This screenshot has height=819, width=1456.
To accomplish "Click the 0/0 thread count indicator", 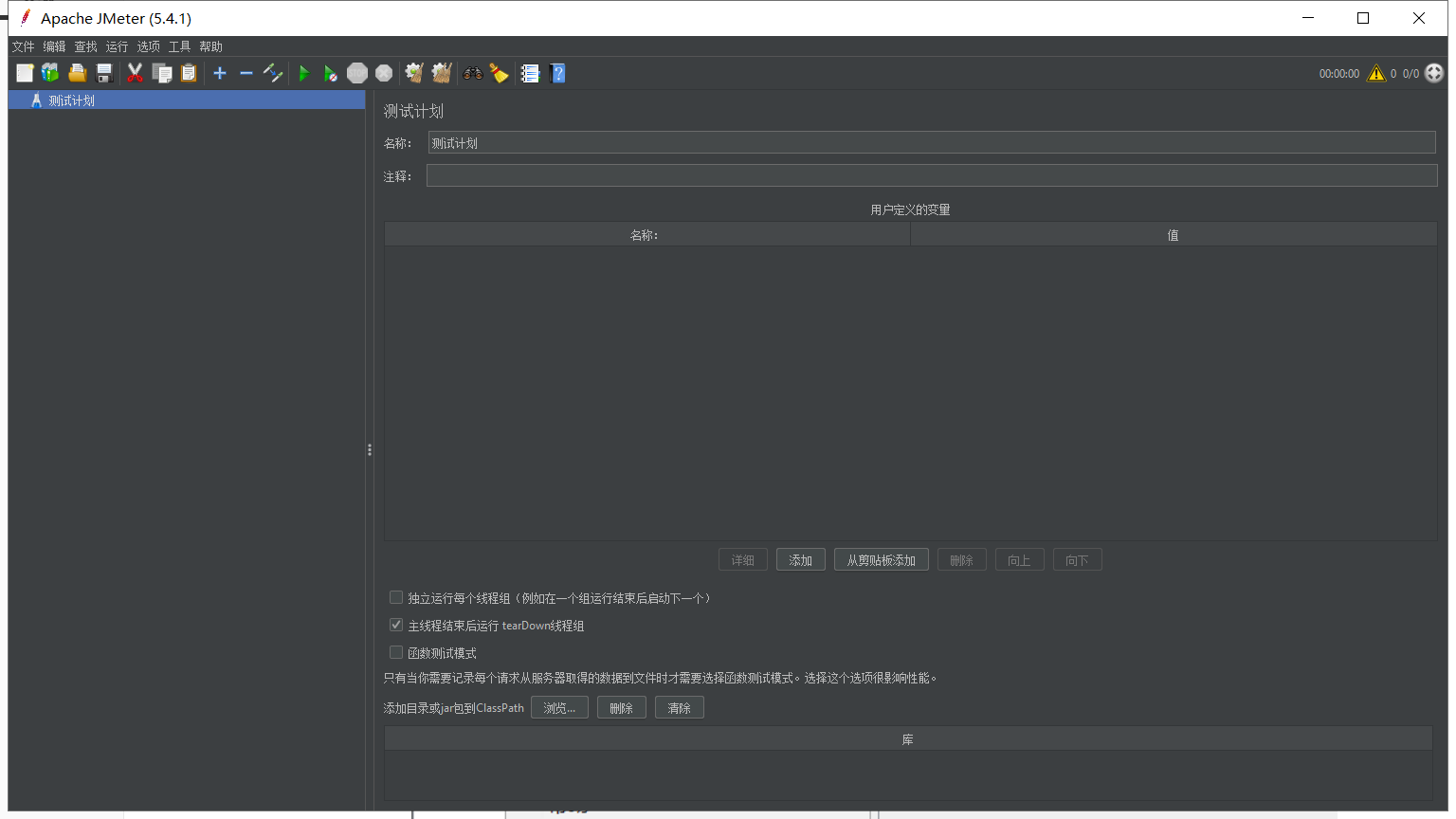I will [1411, 74].
